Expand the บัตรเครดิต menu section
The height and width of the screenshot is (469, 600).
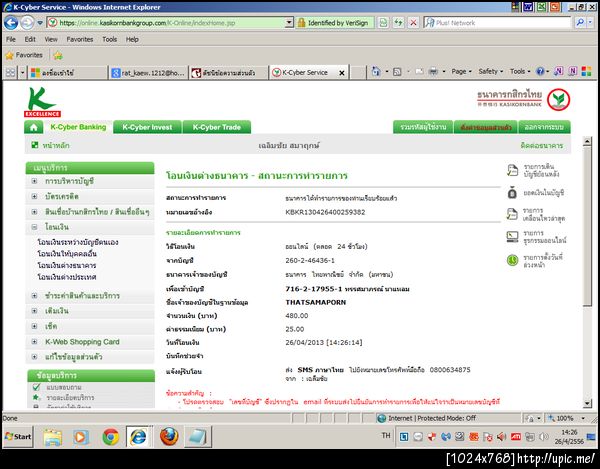(34, 196)
